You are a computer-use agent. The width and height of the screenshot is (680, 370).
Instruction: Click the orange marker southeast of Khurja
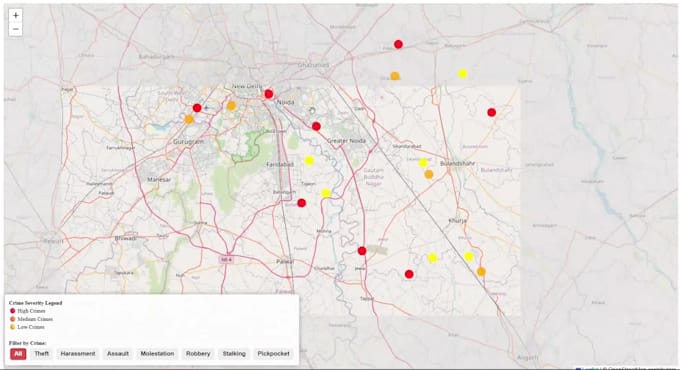481,272
